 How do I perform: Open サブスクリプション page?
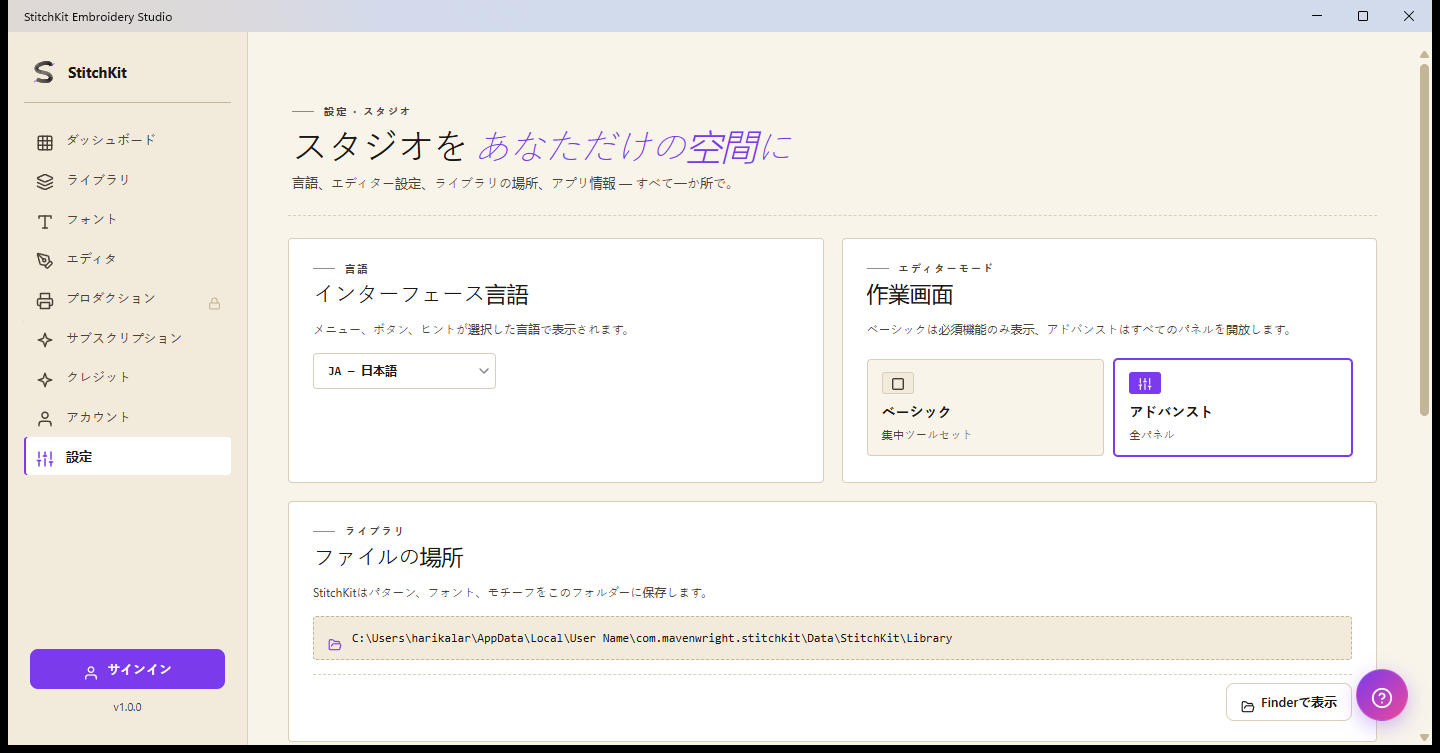pos(128,339)
